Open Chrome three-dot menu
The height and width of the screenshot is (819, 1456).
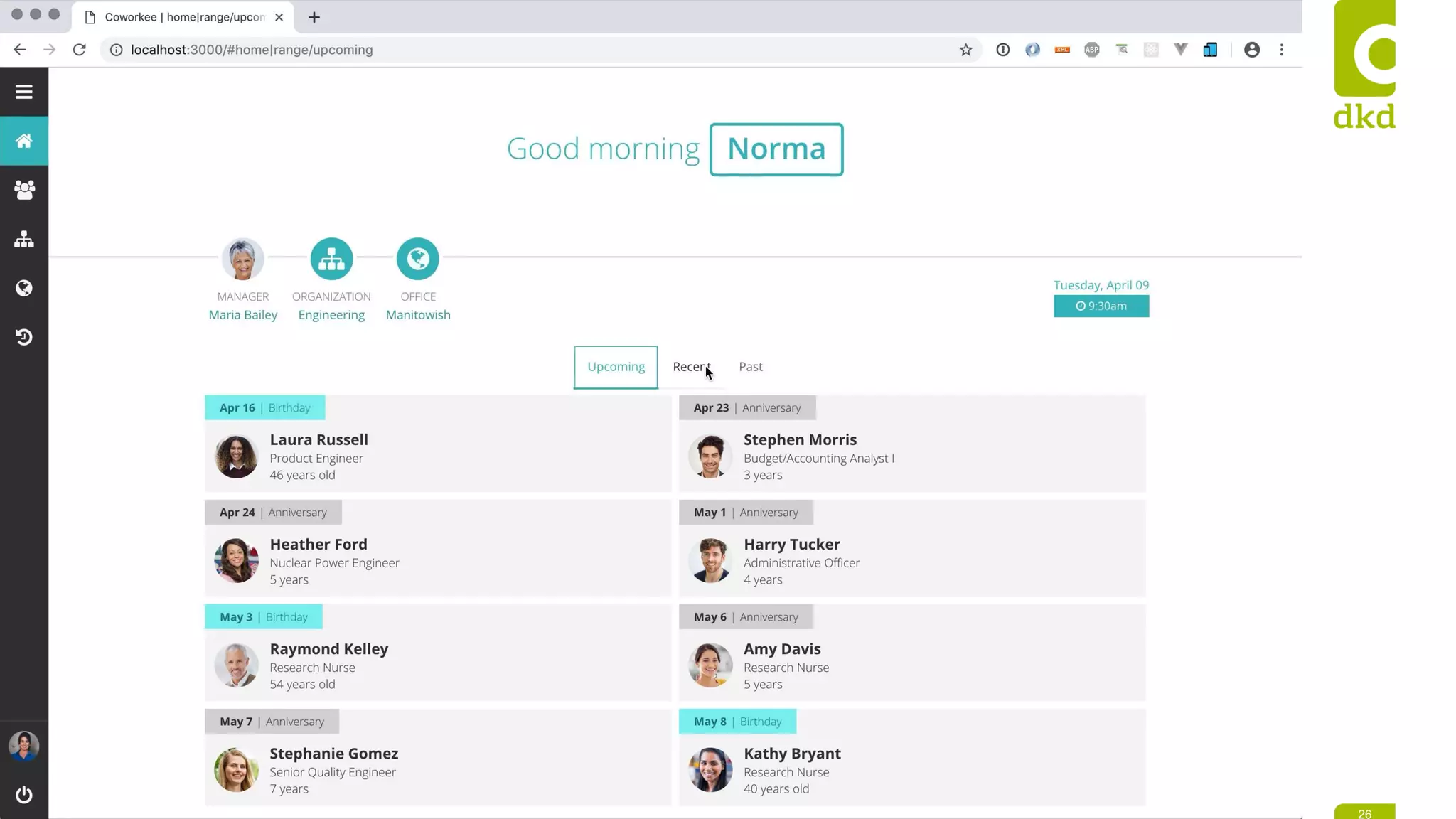point(1281,50)
